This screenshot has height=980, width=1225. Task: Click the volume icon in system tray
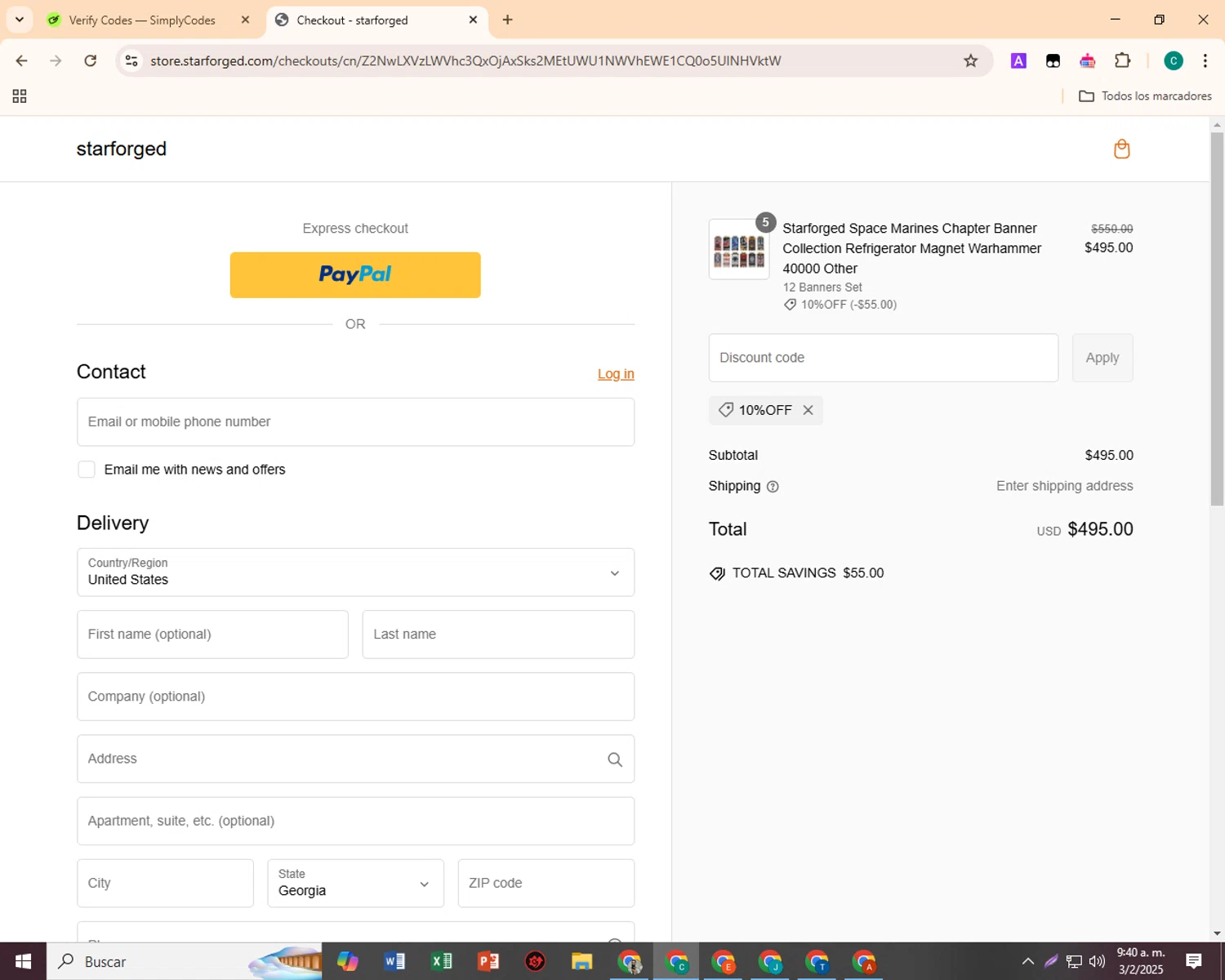(x=1097, y=961)
